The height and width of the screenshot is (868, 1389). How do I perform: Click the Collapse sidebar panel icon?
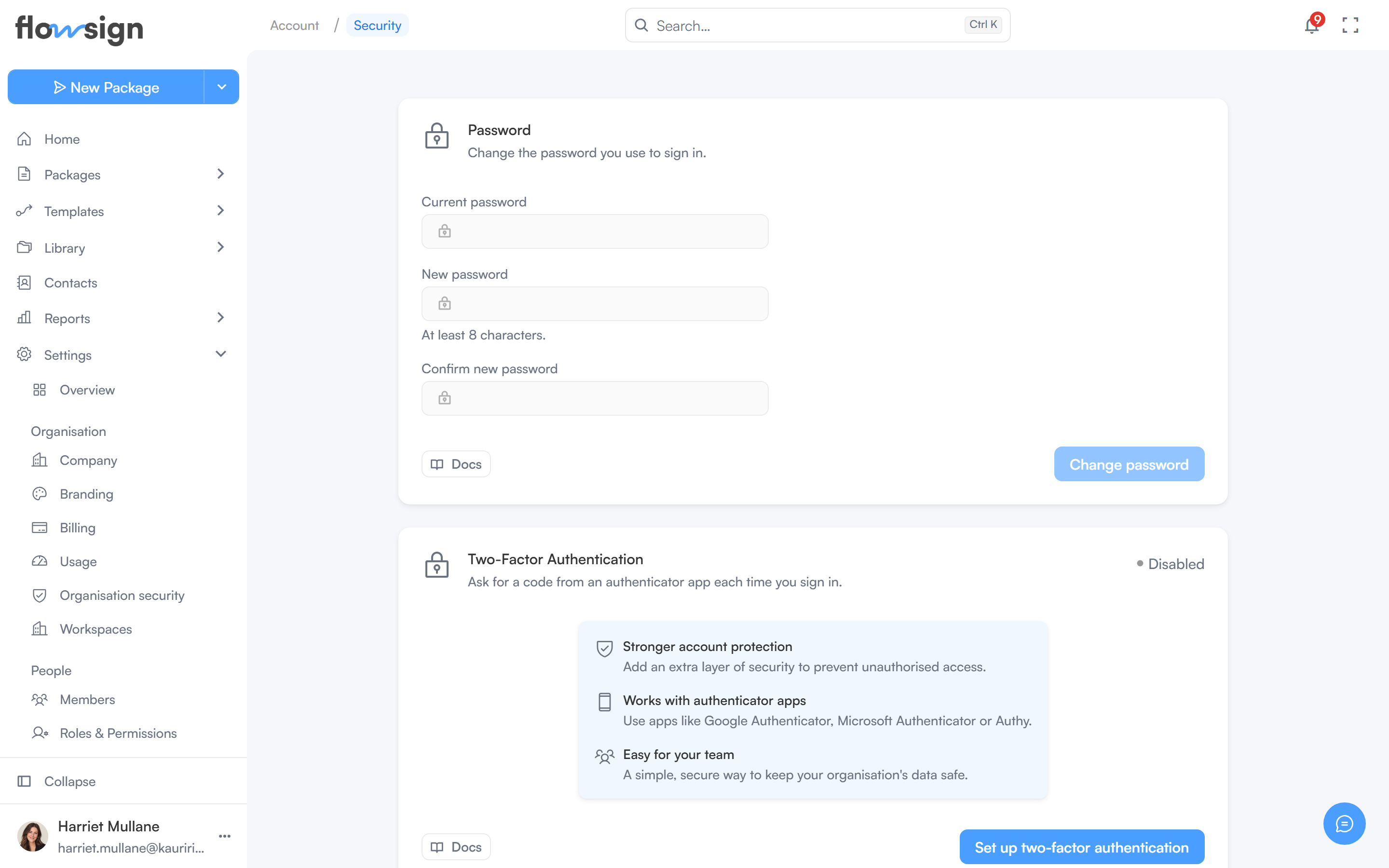pyautogui.click(x=24, y=781)
